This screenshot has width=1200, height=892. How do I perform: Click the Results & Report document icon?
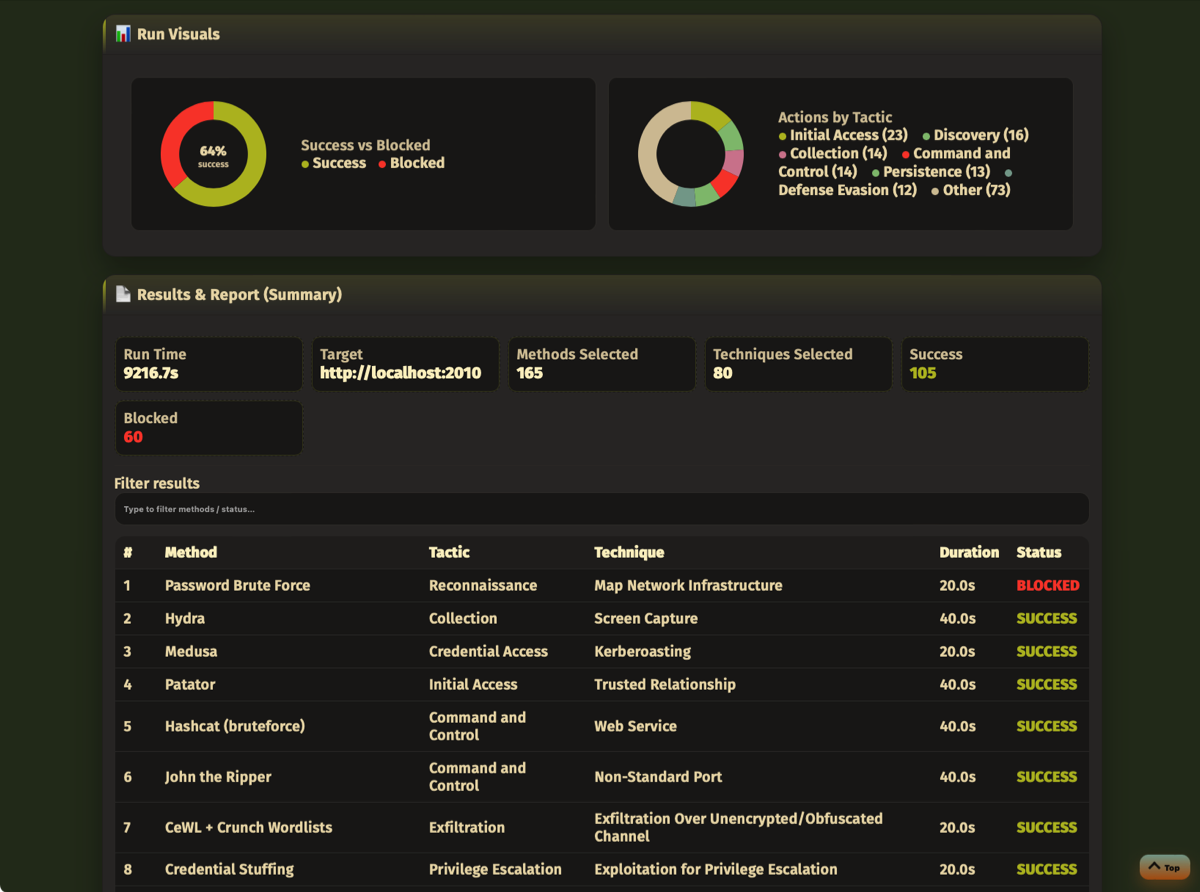pyautogui.click(x=123, y=295)
